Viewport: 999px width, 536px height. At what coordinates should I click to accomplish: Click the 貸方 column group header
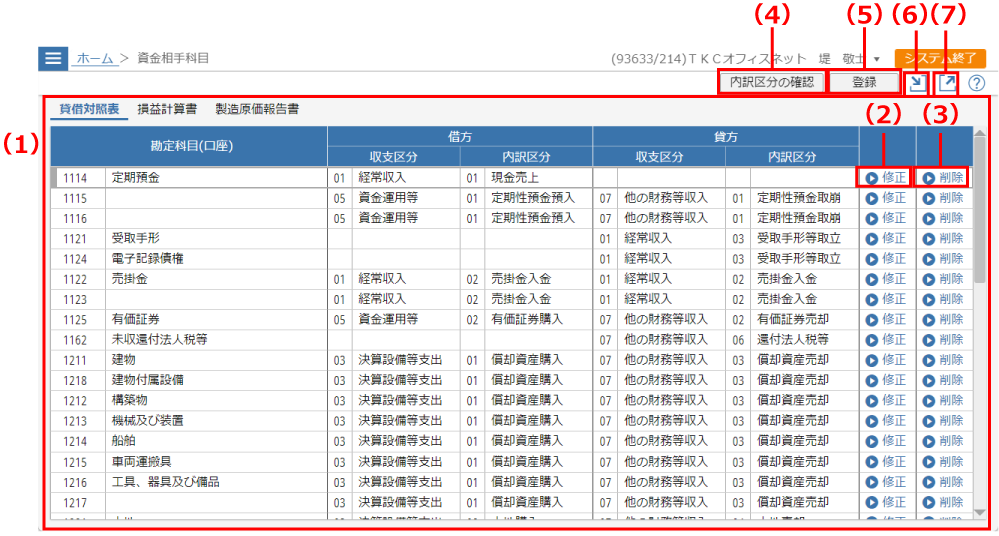[x=726, y=136]
